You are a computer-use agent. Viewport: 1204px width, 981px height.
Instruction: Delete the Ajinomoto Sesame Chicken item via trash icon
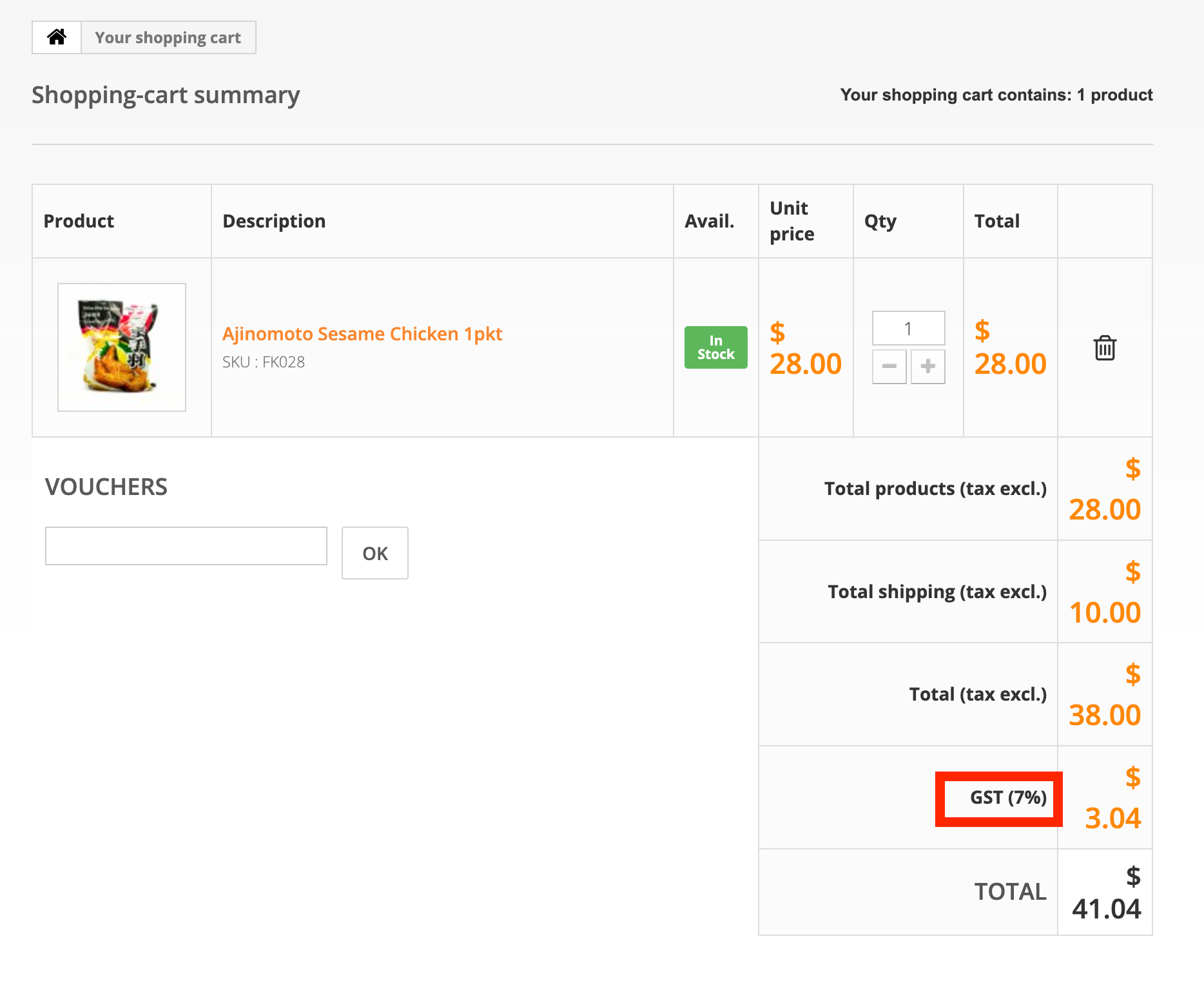[x=1105, y=348]
